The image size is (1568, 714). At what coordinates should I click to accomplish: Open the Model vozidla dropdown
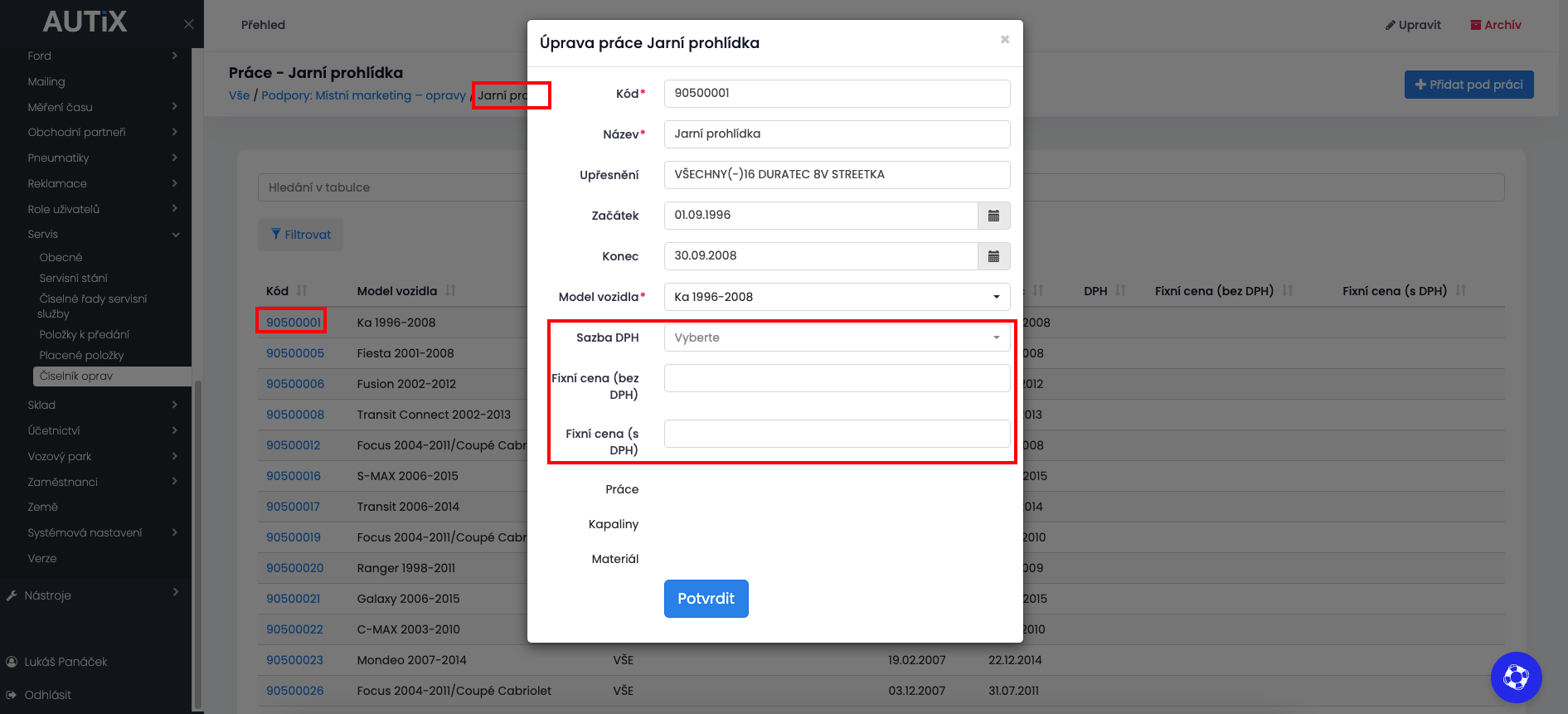tap(837, 297)
